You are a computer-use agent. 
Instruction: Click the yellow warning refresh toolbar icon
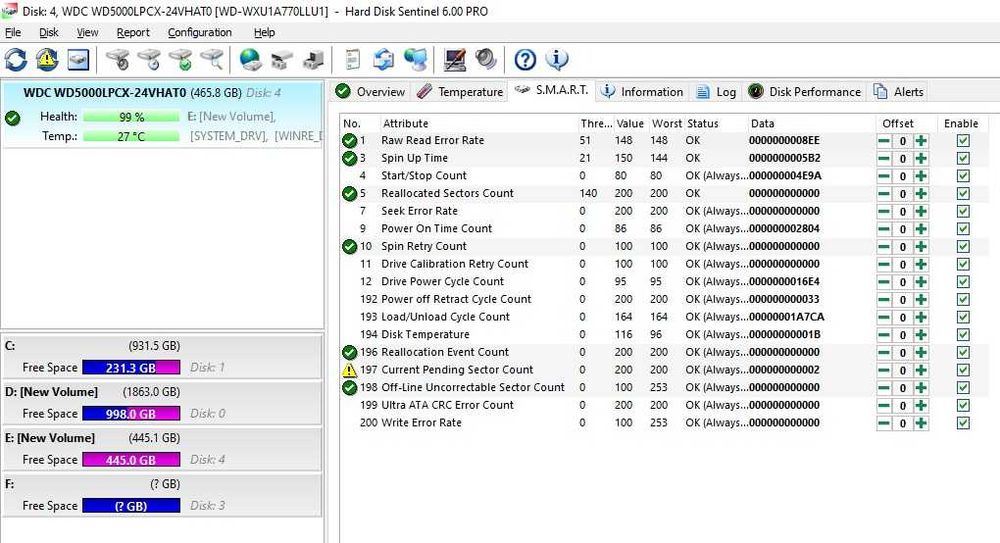click(47, 60)
